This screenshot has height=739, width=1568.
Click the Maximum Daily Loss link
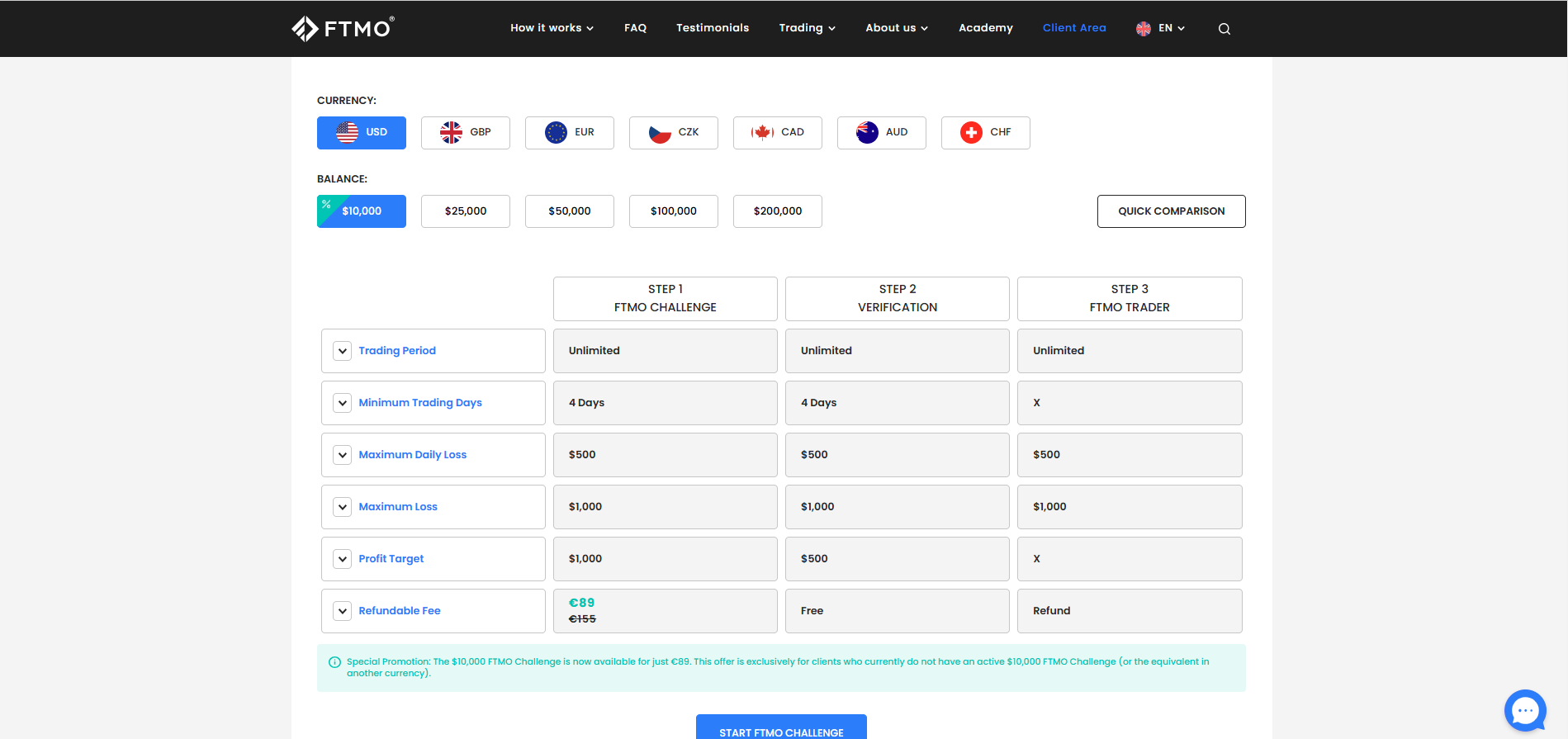point(413,455)
